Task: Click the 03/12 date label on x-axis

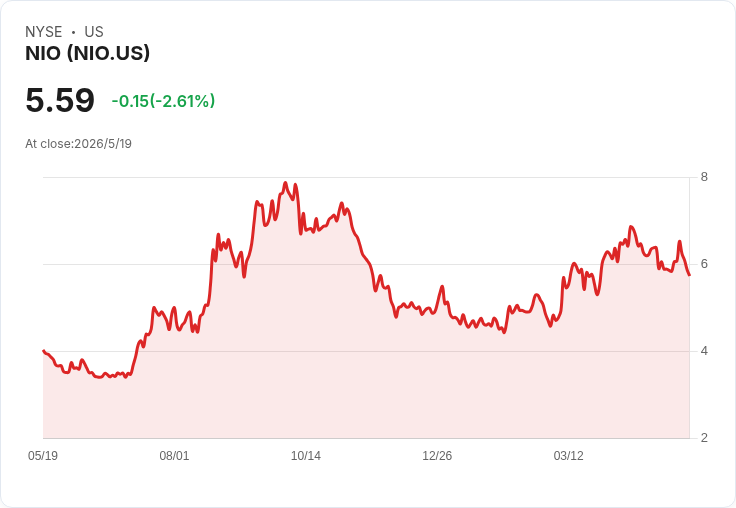Action: coord(568,455)
